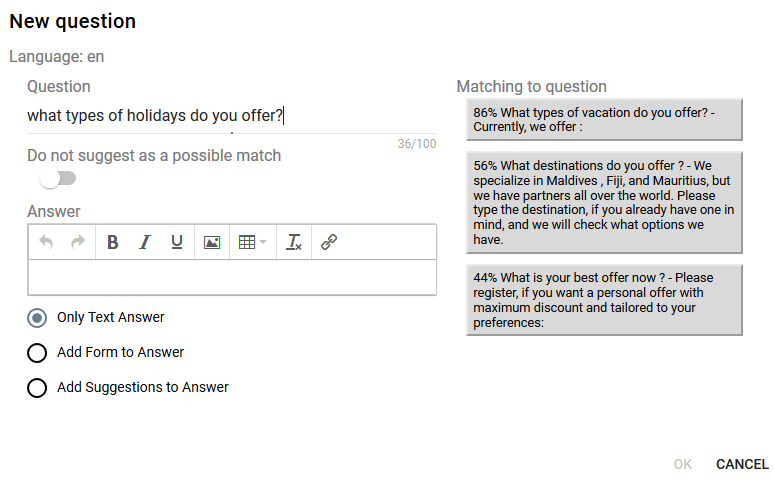Toggle italic formatting in answer editor
Image resolution: width=774 pixels, height=479 pixels.
(x=145, y=242)
